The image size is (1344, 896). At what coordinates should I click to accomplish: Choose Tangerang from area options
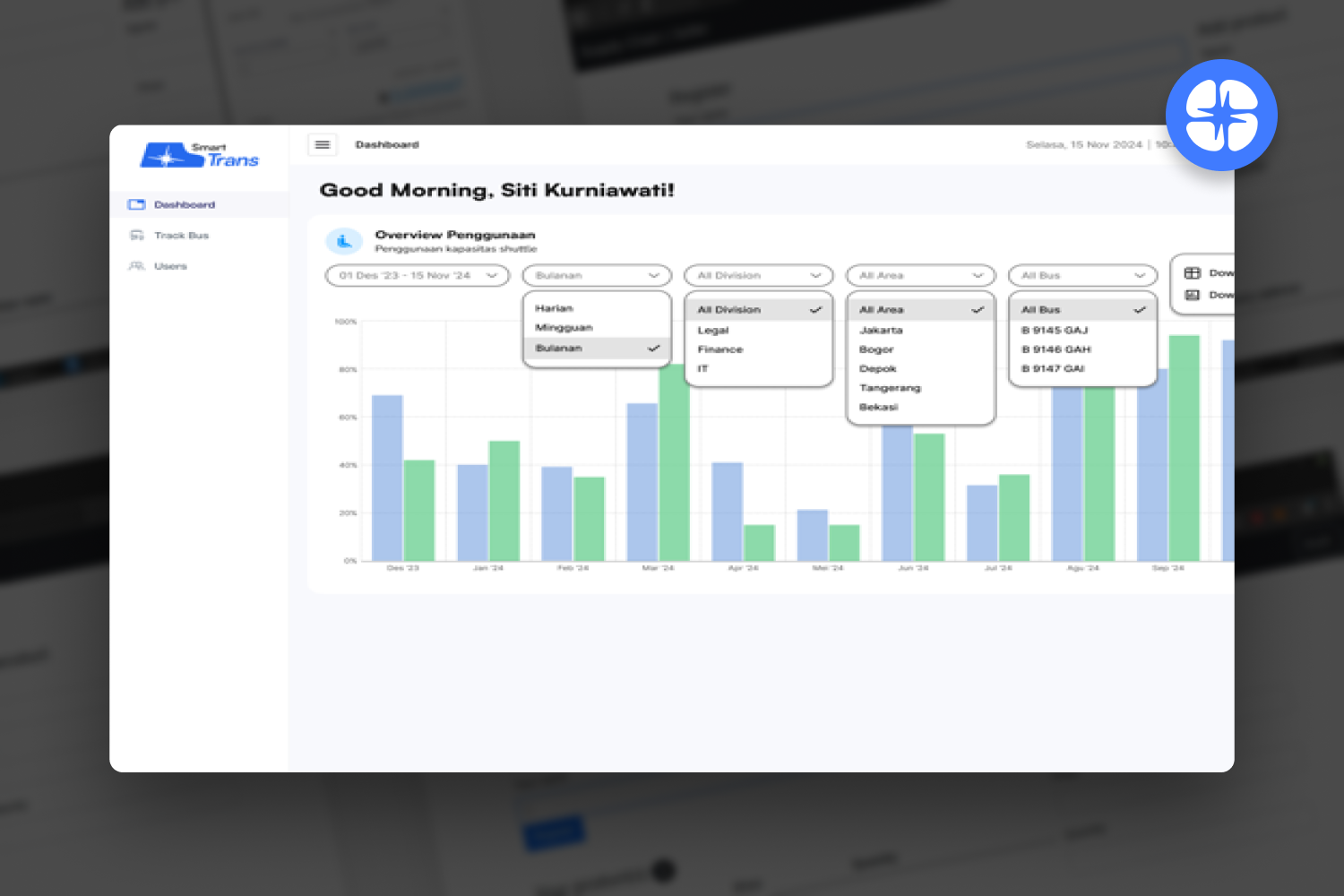(890, 388)
